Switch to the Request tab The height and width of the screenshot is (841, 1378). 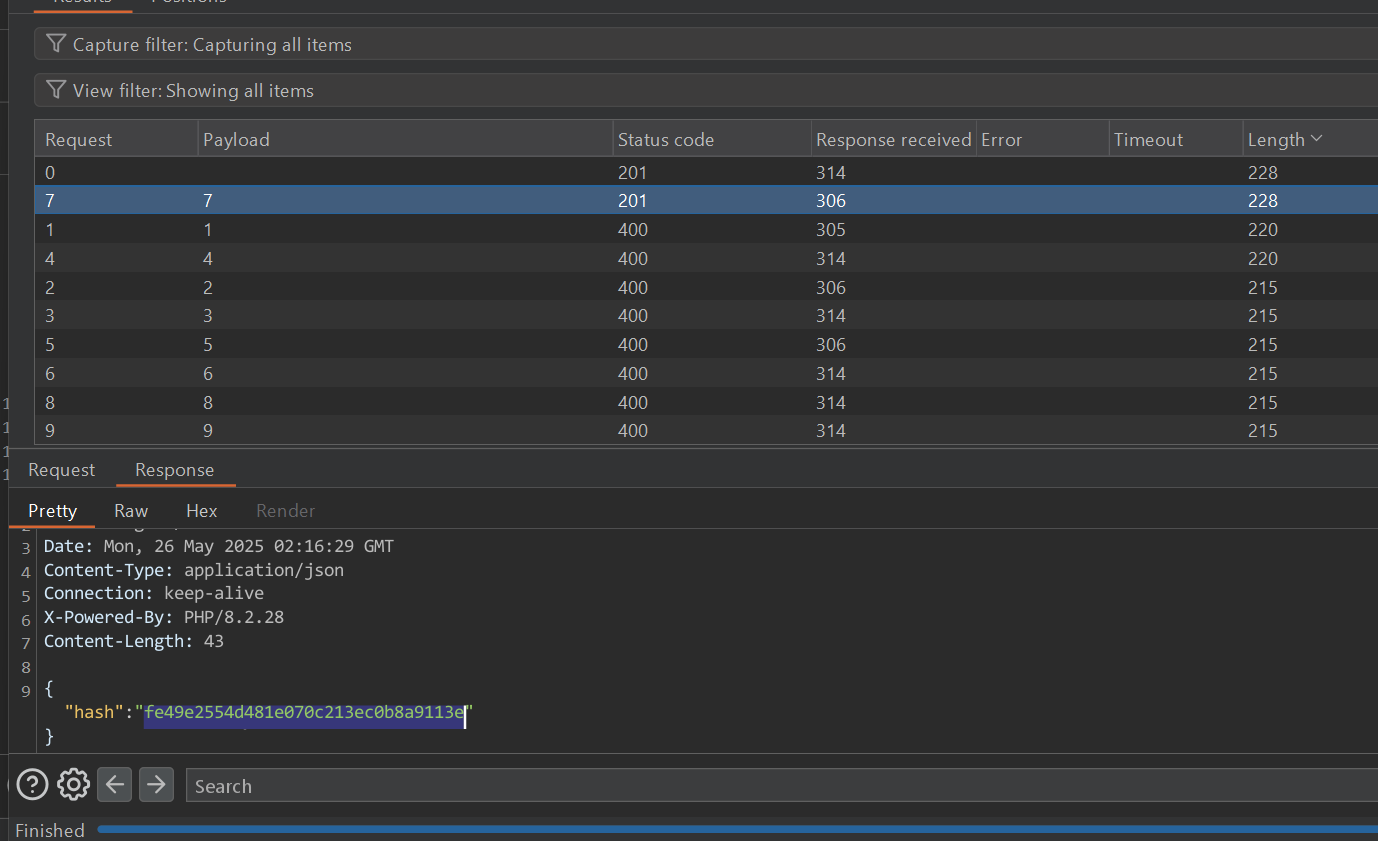(x=61, y=470)
